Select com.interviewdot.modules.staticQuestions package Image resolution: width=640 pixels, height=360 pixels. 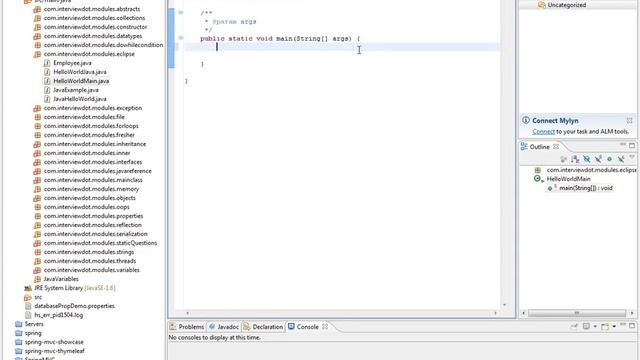(x=100, y=243)
